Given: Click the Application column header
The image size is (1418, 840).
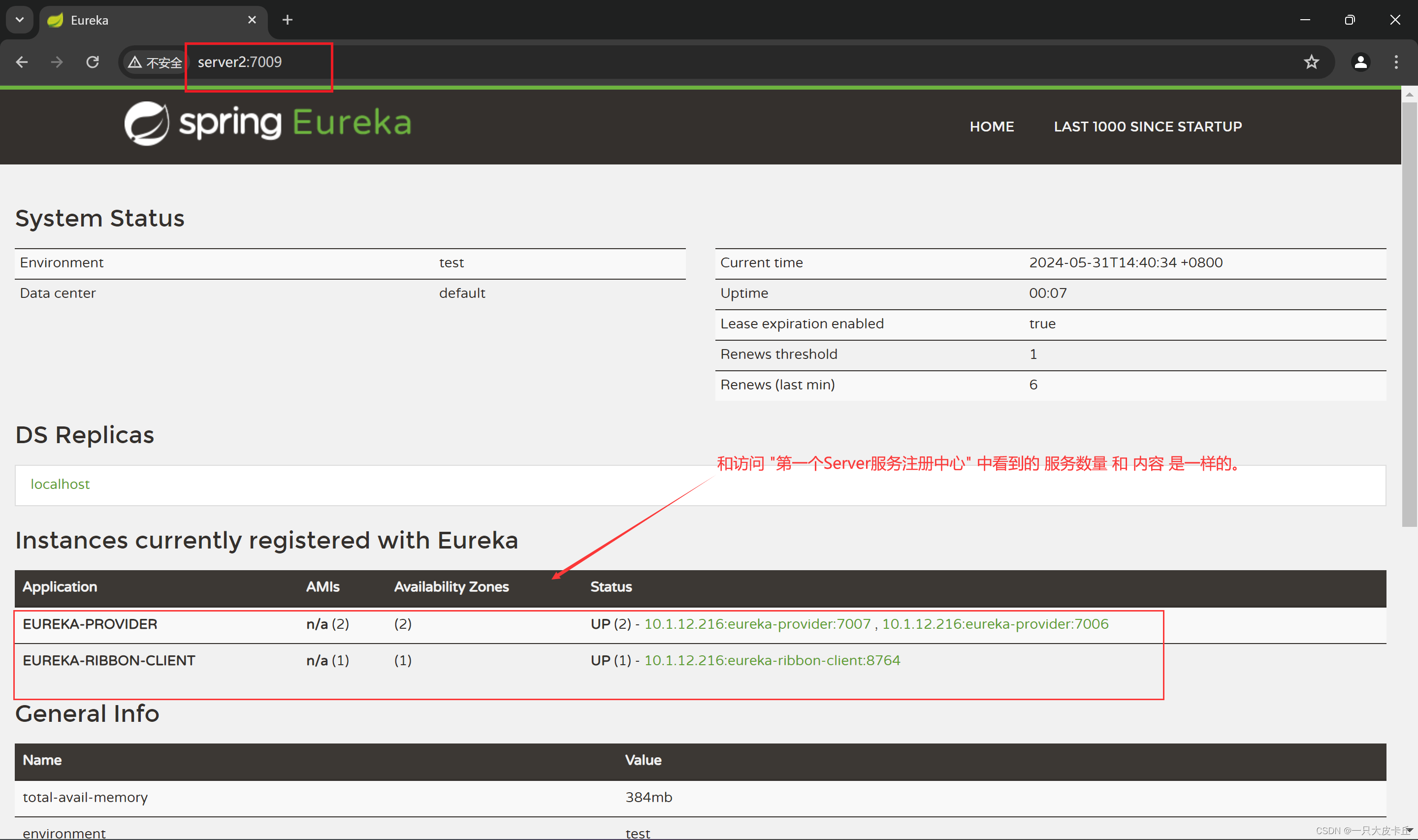Looking at the screenshot, I should (x=60, y=586).
